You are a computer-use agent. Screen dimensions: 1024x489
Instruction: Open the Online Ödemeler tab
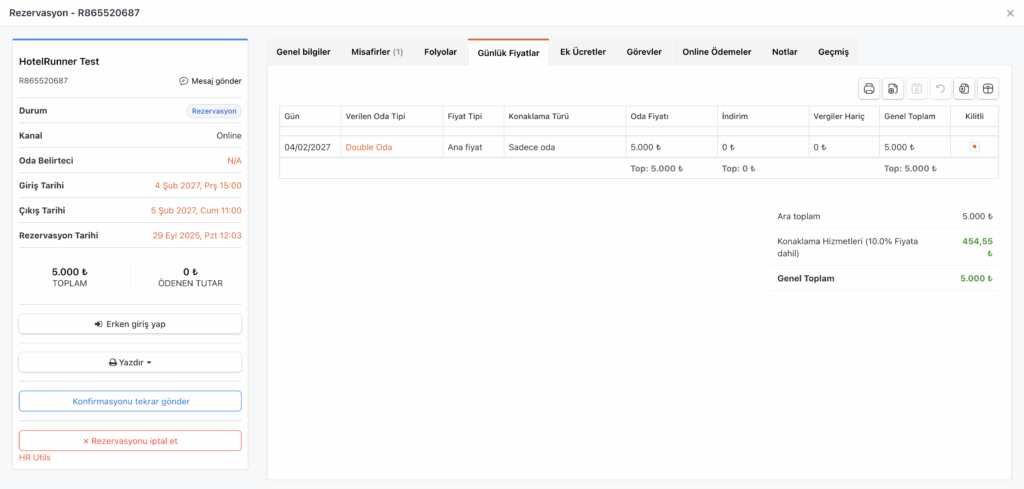coord(716,52)
